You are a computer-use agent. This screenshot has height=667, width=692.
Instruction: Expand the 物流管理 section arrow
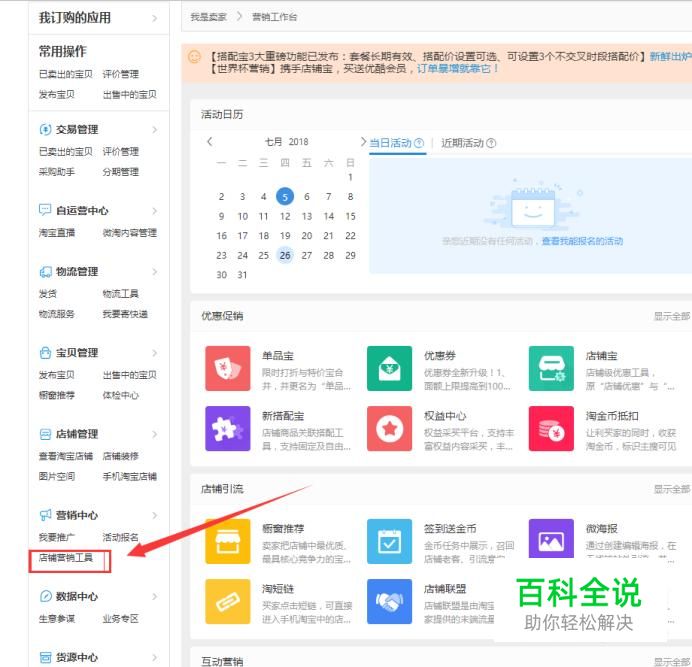[154, 271]
